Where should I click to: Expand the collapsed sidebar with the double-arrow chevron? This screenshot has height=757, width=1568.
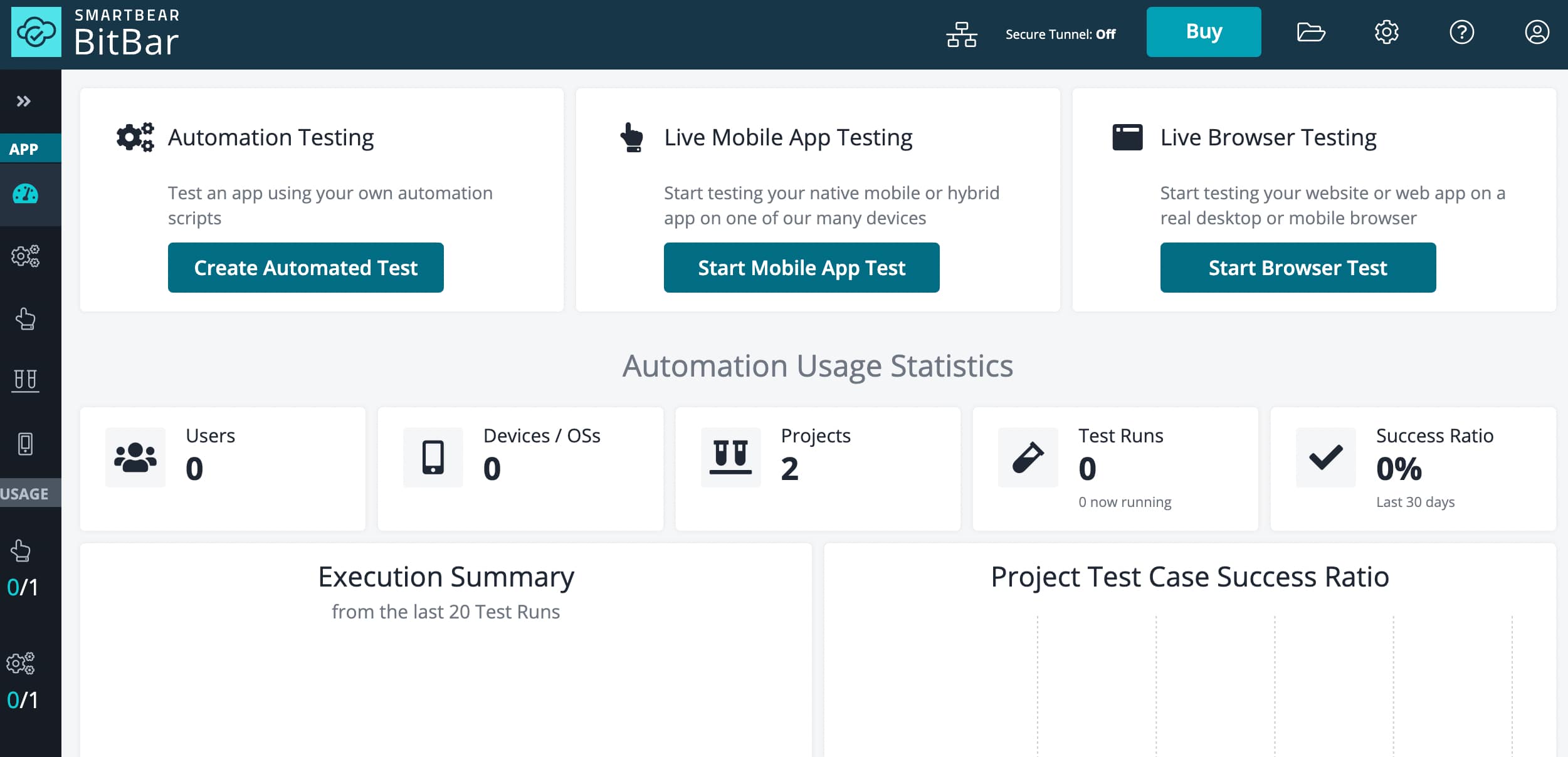(x=24, y=100)
